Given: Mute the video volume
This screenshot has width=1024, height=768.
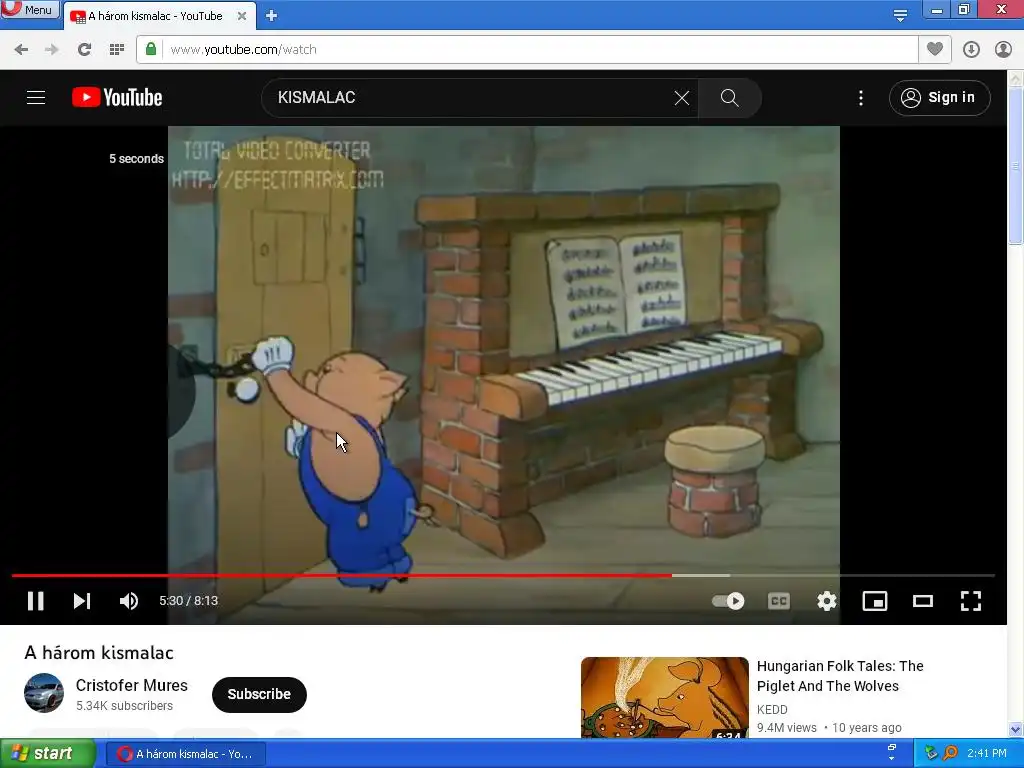Looking at the screenshot, I should pos(129,601).
